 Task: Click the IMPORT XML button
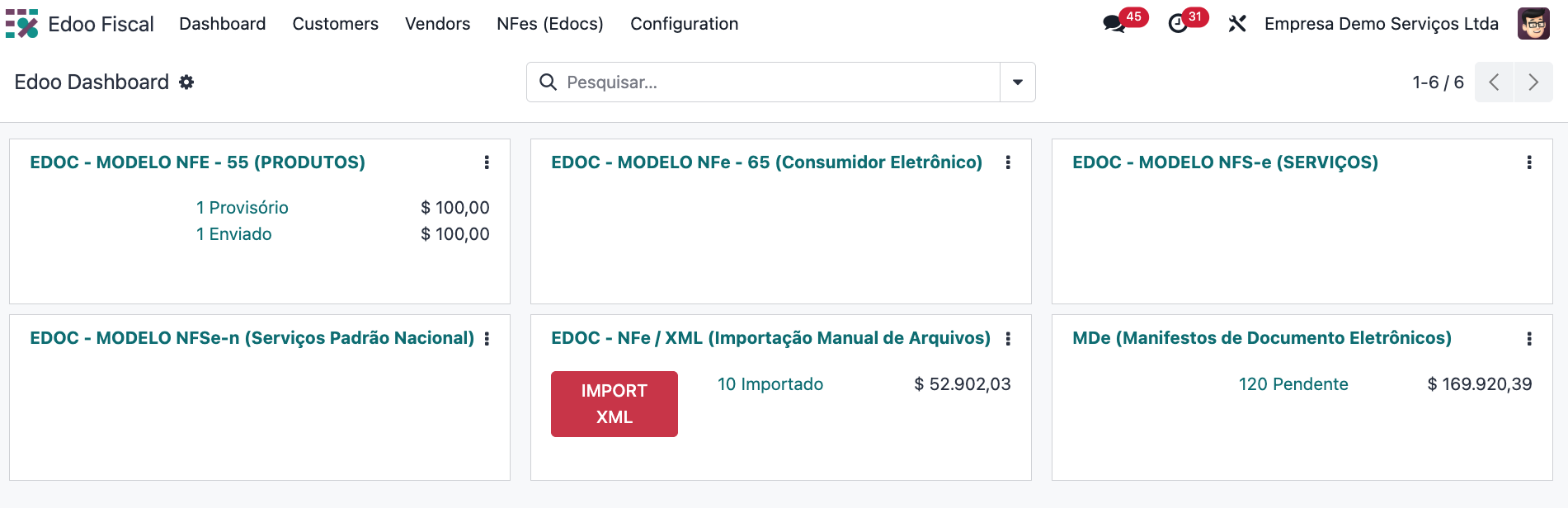point(614,404)
